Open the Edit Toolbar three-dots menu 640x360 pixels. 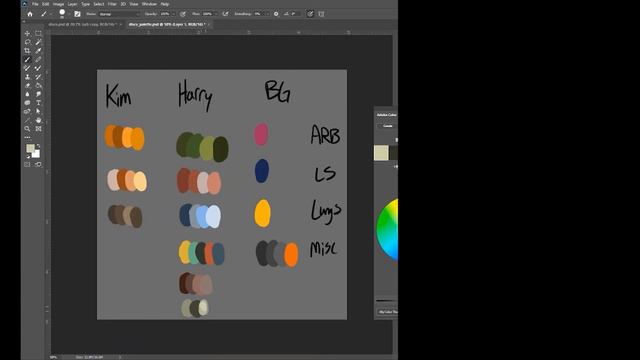pyautogui.click(x=27, y=138)
